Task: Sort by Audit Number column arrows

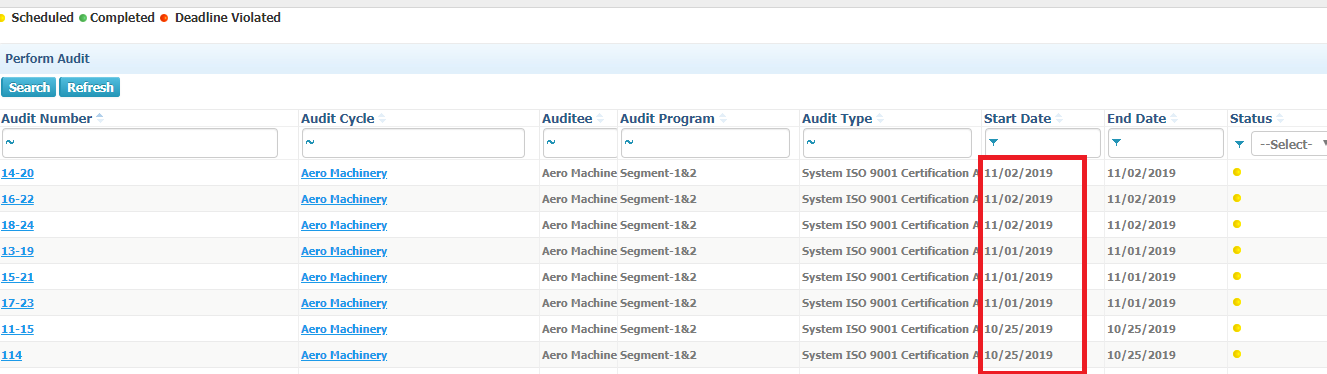Action: coord(99,119)
